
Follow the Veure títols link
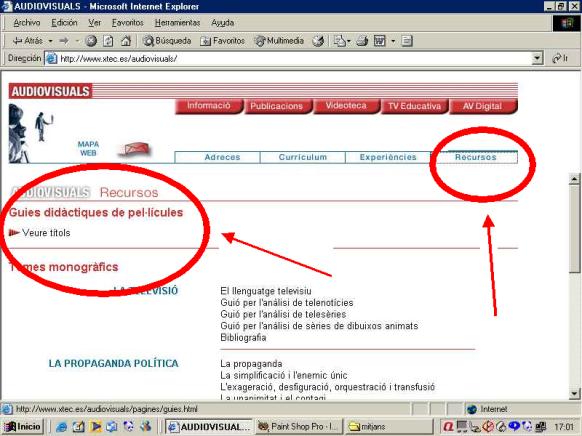46,233
